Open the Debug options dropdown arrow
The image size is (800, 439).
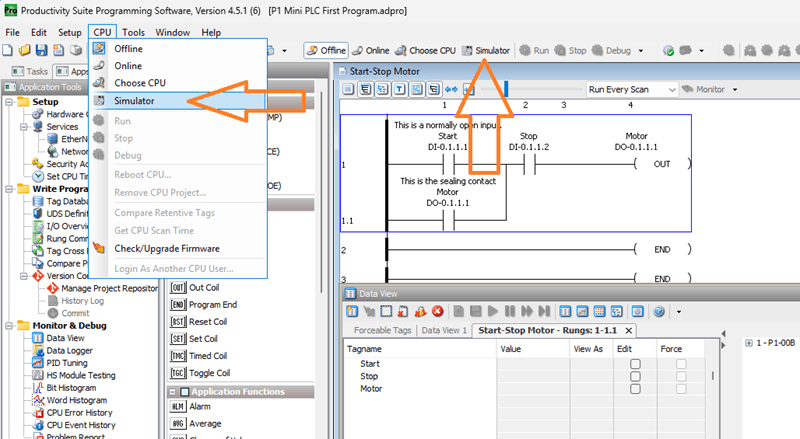click(x=641, y=51)
